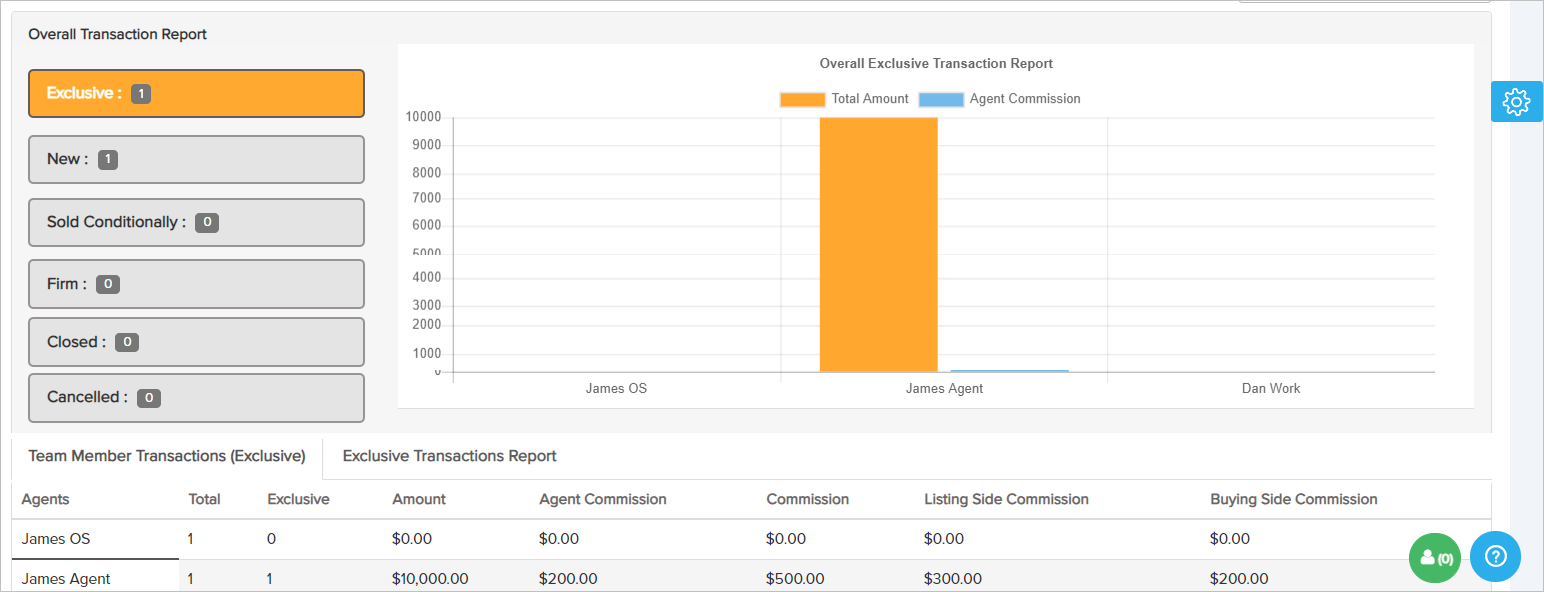Select James Agent row in table

coord(66,579)
